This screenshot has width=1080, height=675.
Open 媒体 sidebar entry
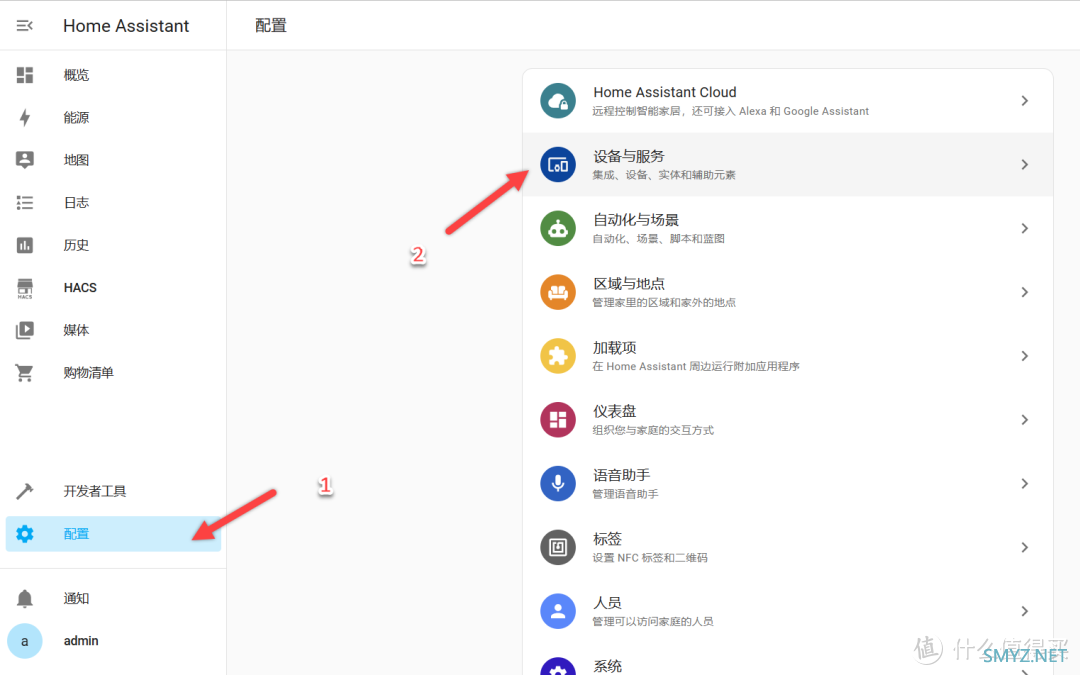(x=76, y=330)
